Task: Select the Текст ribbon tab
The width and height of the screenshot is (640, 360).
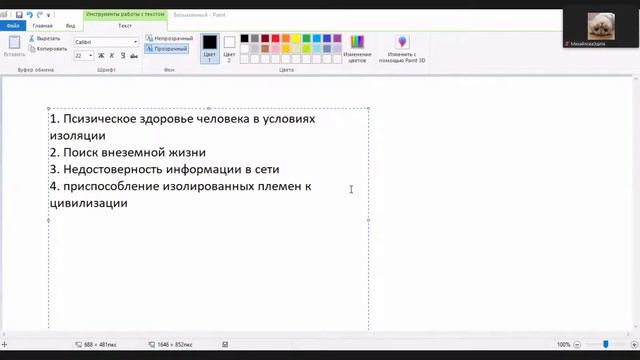Action: (125, 26)
